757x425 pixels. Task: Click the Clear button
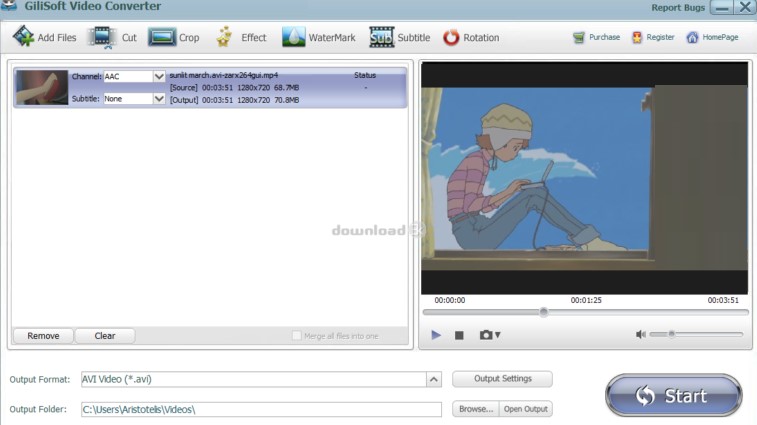[105, 336]
